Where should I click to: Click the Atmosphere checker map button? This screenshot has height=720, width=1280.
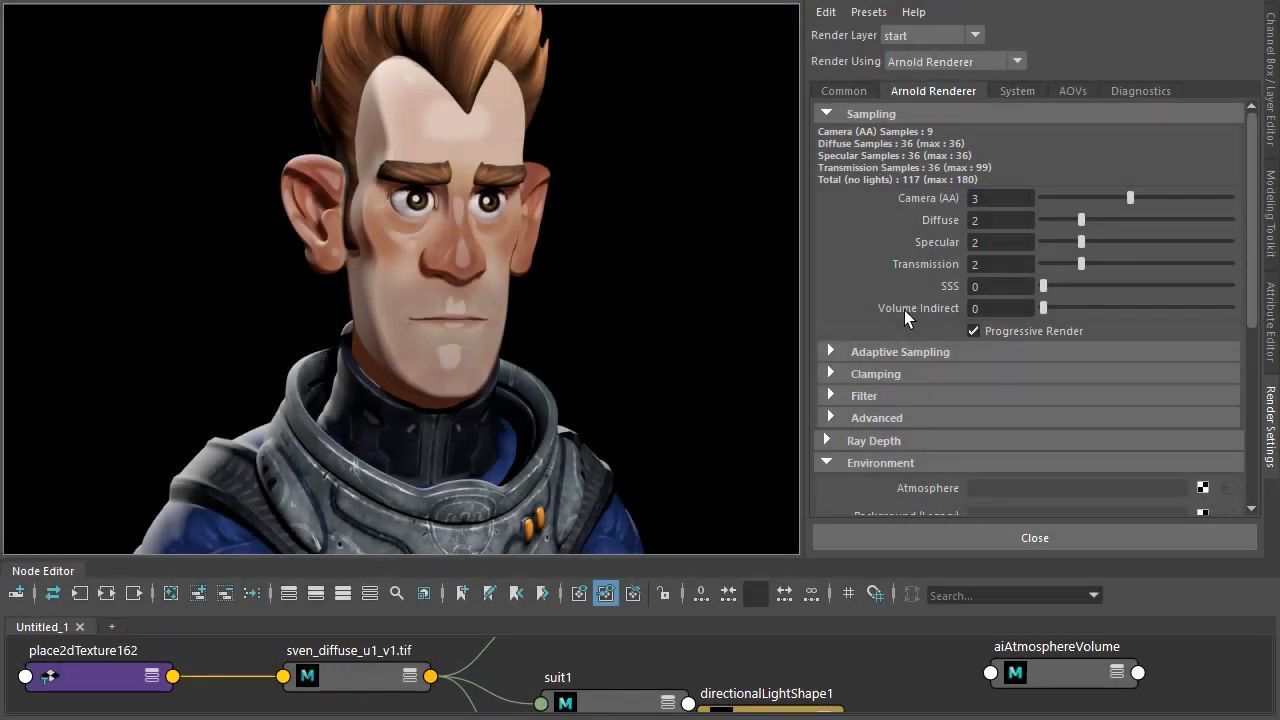[1202, 488]
